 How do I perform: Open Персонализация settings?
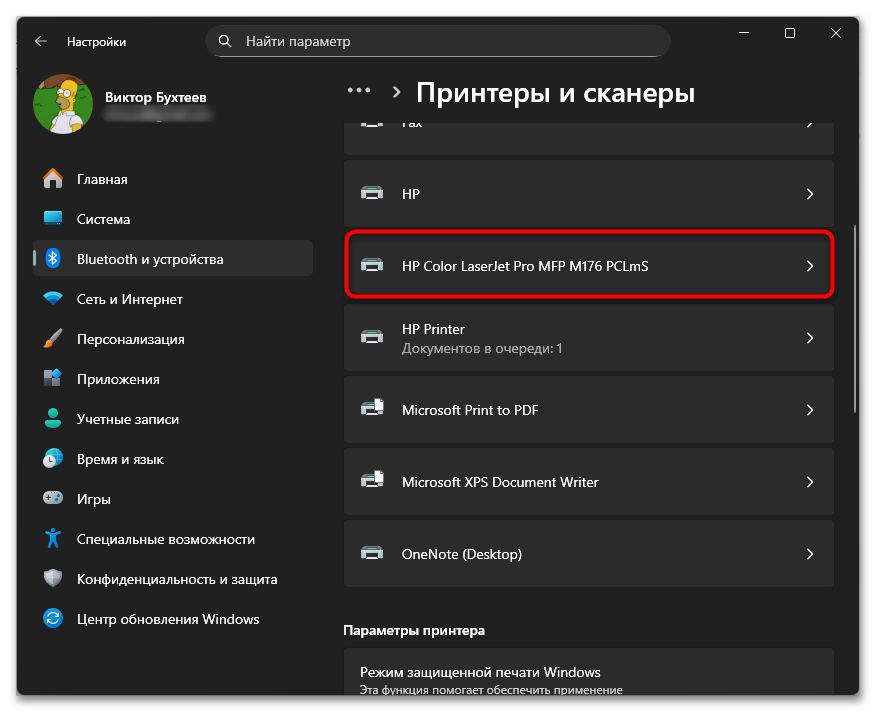coord(173,339)
